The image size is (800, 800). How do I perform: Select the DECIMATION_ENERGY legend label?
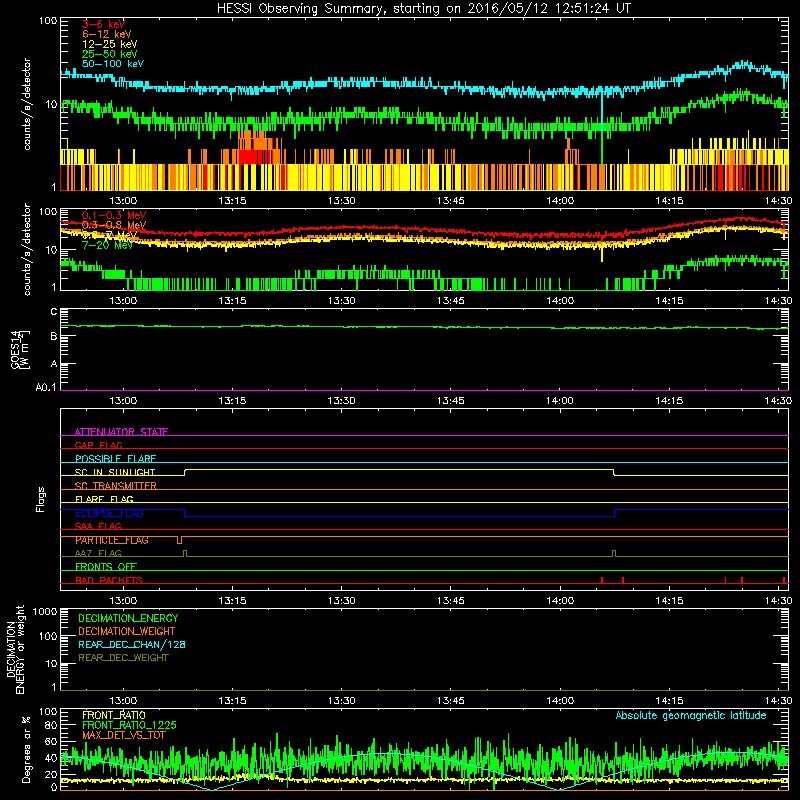pos(128,618)
